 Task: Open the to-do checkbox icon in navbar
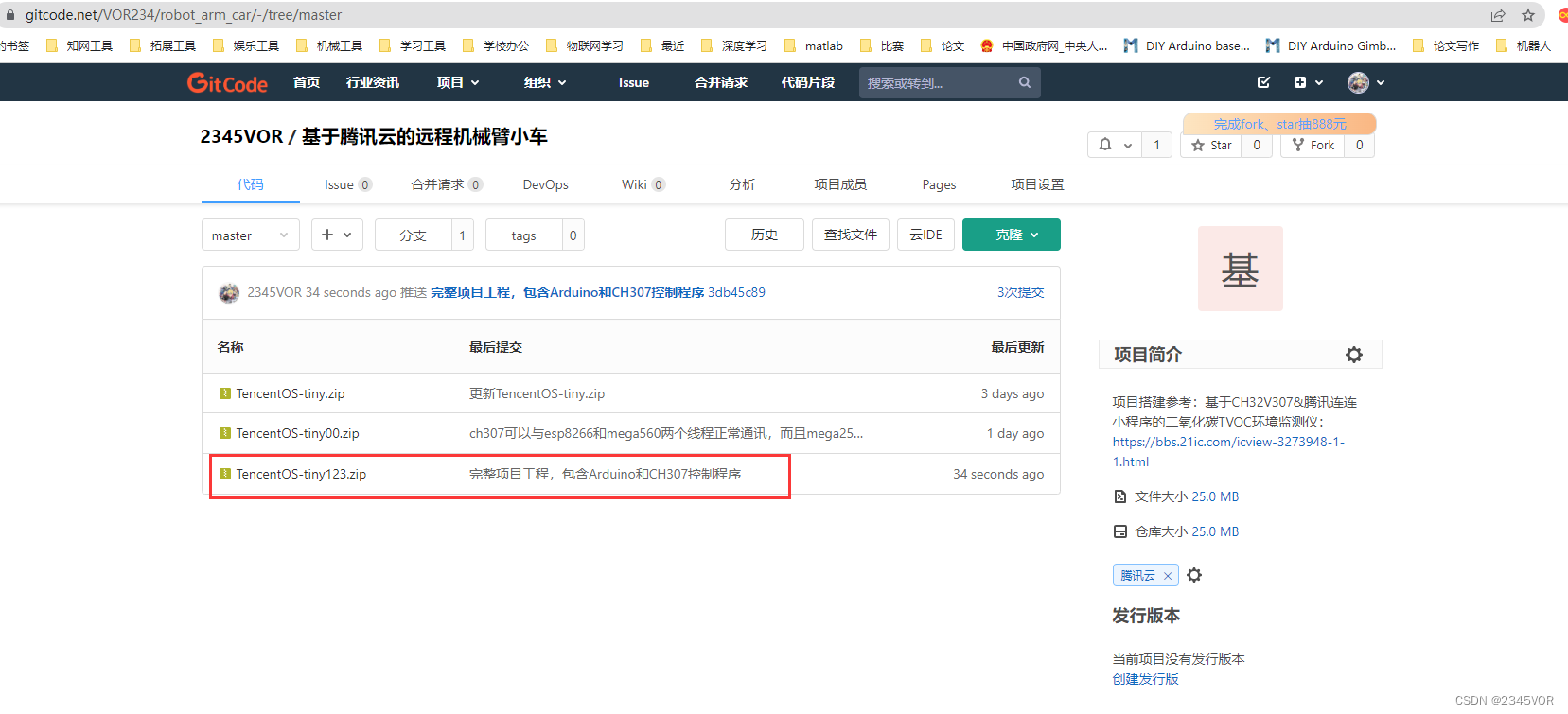click(1263, 82)
